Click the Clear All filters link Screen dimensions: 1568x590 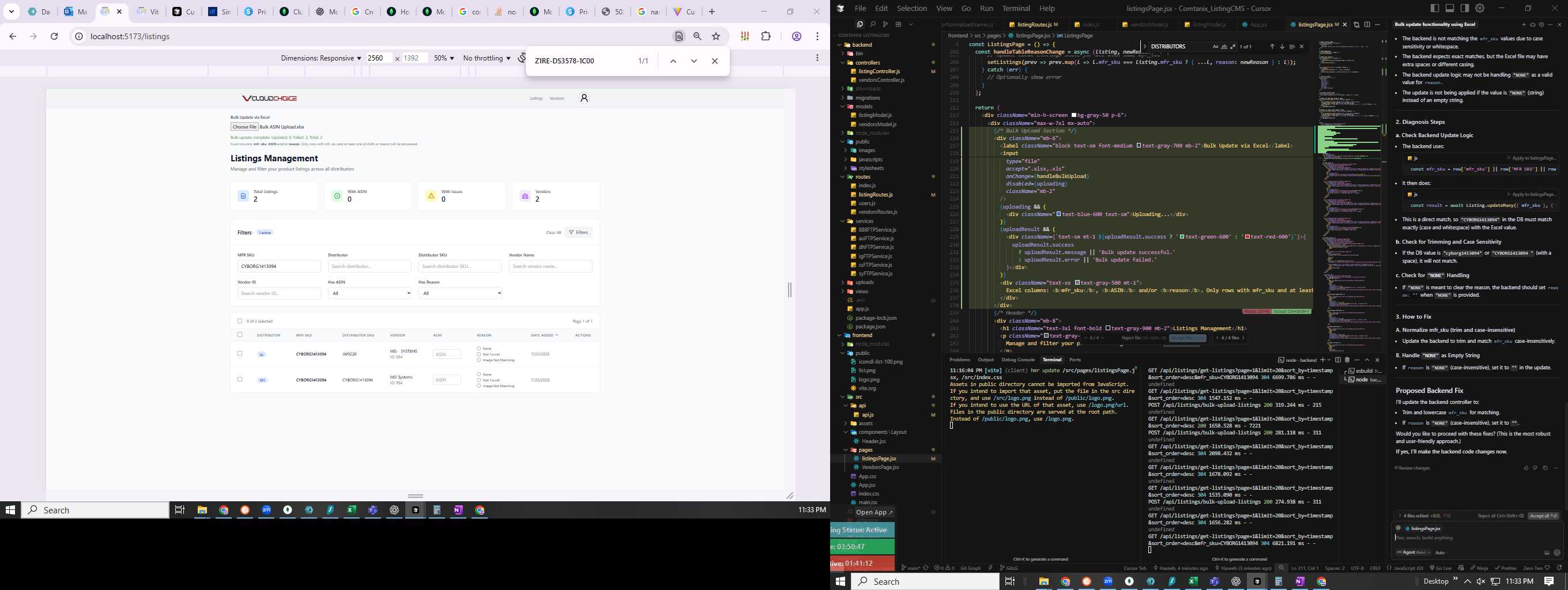[x=553, y=232]
